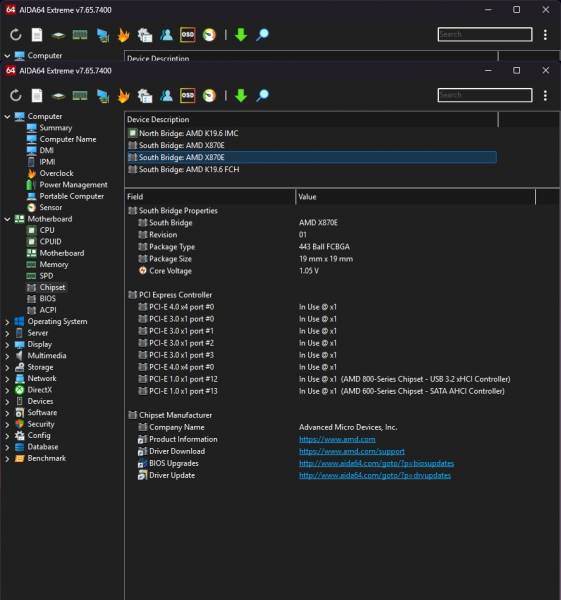Viewport: 561px width, 600px height.
Task: Select ACPI tree item
Action: pos(48,310)
